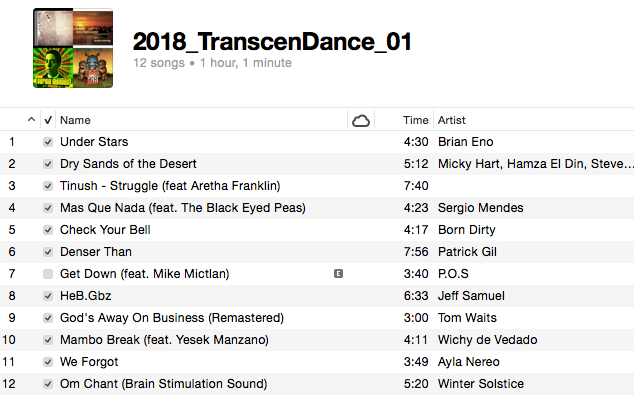Uncheck Mas Que Nada checkbox
Viewport: 634px width, 396px height.
(48, 208)
